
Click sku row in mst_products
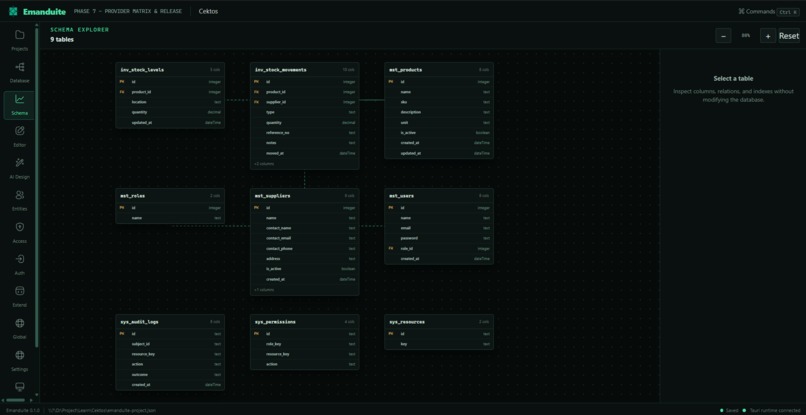pyautogui.click(x=439, y=102)
